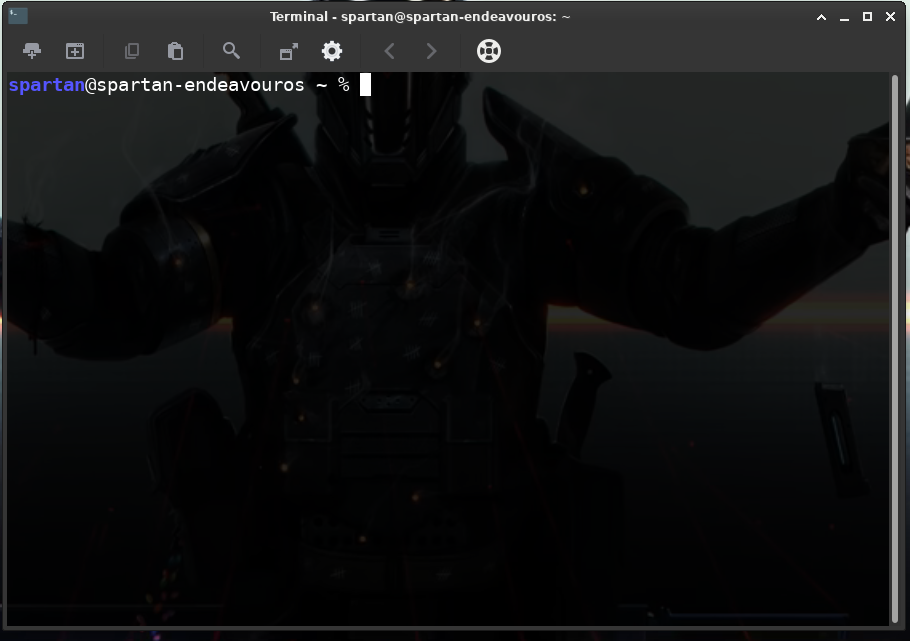Detach the current tab icon
The width and height of the screenshot is (910, 641).
[x=288, y=51]
